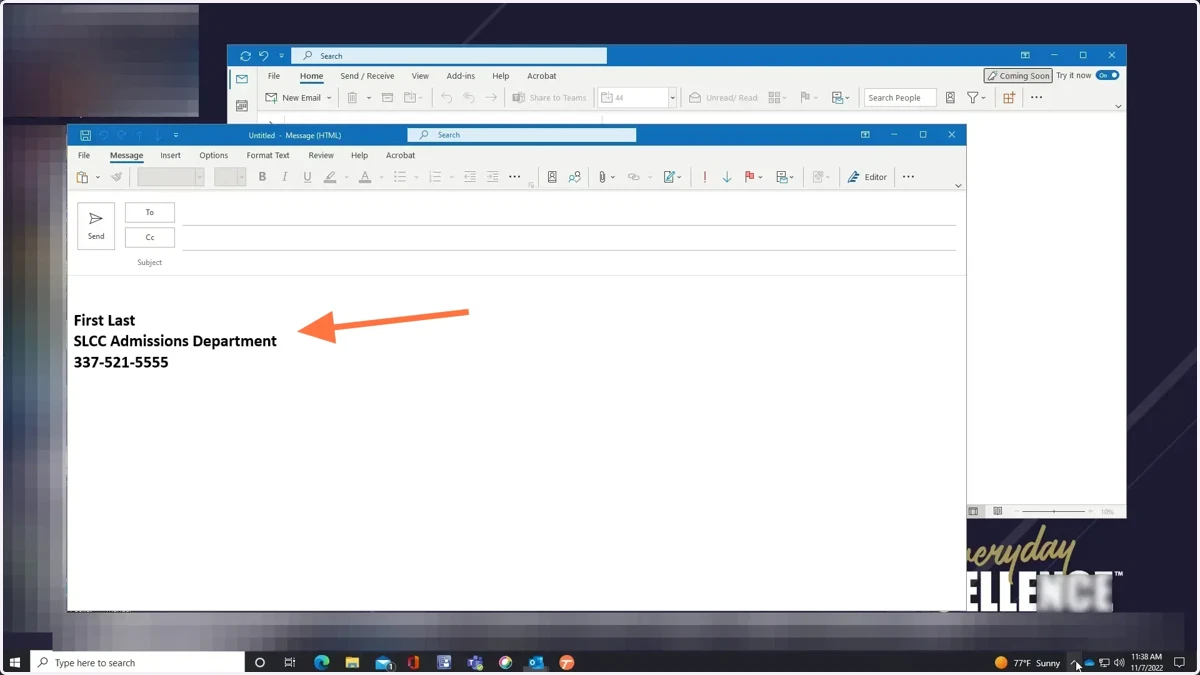Mark message as Low Importance
Screen dimensions: 1200x675
[727, 177]
